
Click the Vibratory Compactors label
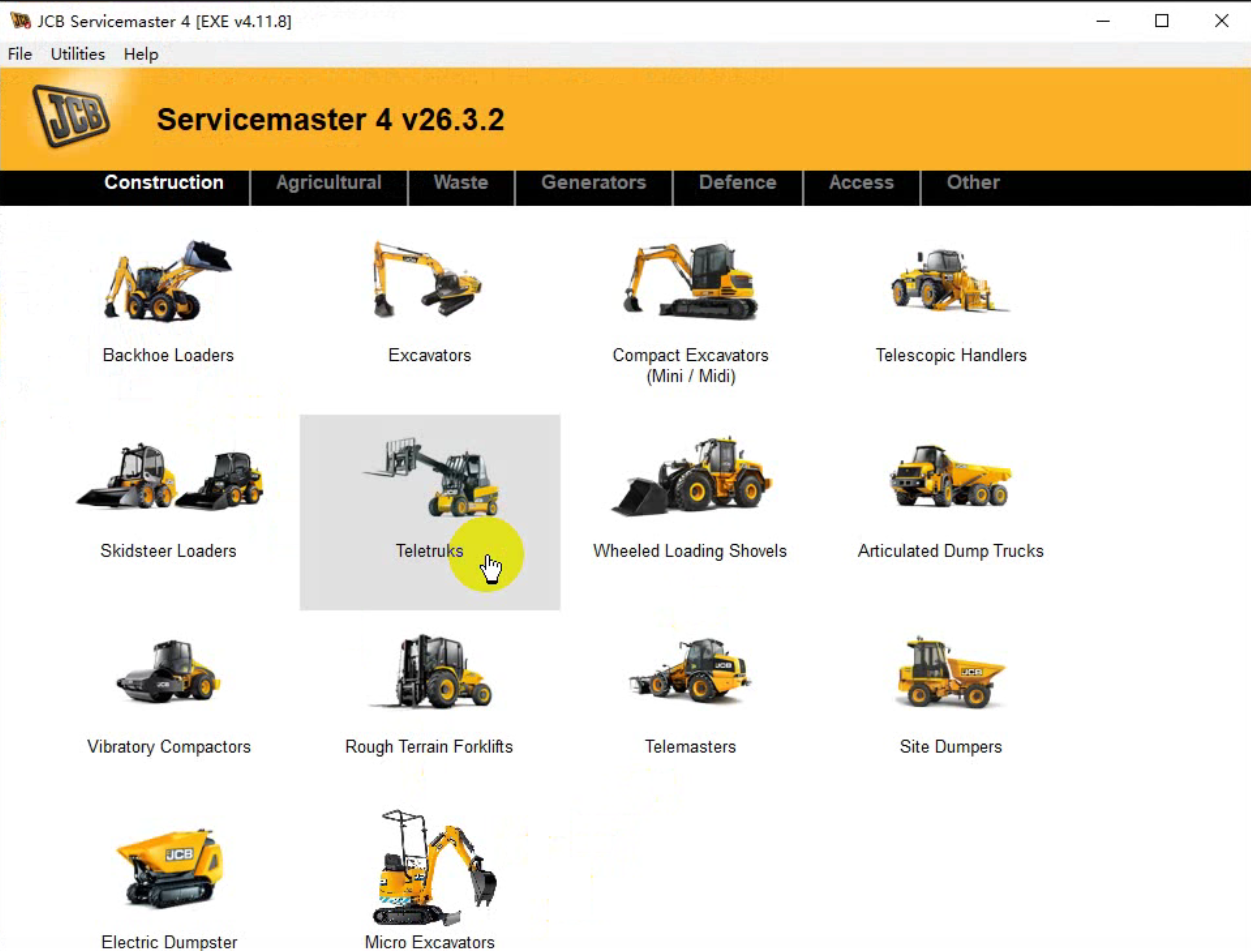[169, 747]
